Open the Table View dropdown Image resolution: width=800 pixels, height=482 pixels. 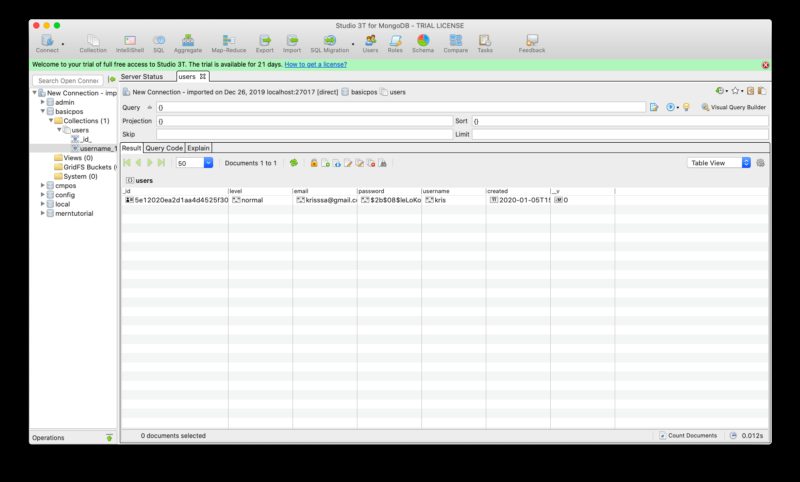pos(719,163)
